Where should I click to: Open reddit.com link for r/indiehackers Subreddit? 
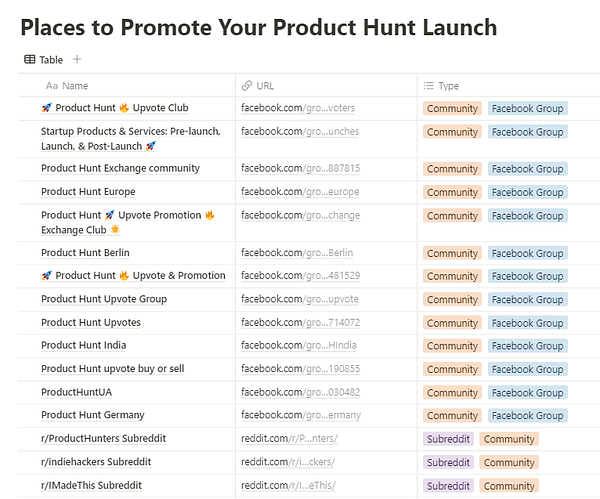click(x=288, y=462)
